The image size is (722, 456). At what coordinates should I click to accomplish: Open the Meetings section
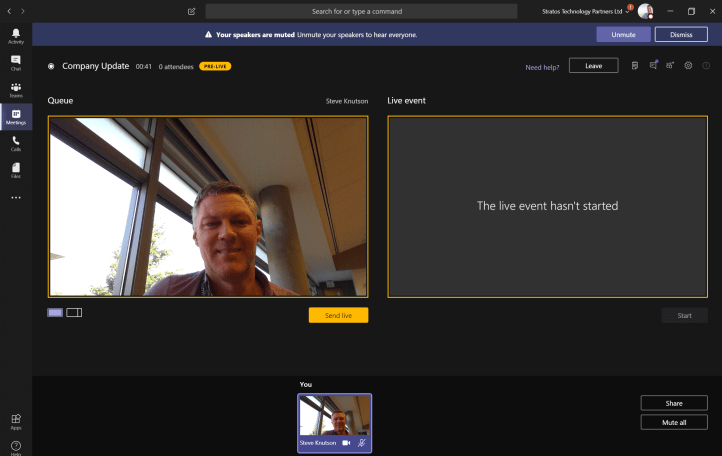click(x=16, y=117)
